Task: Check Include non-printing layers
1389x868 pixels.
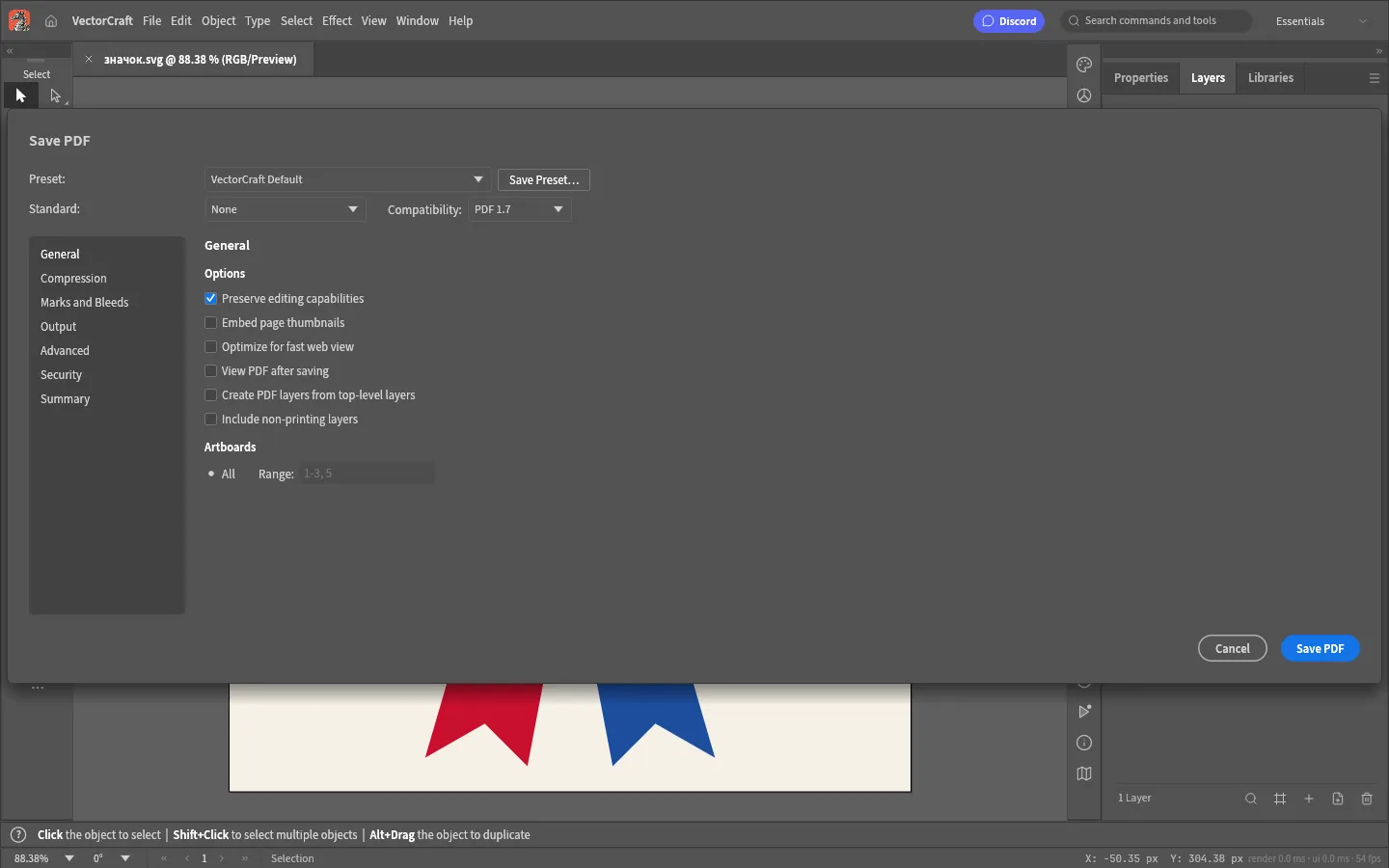Action: point(210,420)
